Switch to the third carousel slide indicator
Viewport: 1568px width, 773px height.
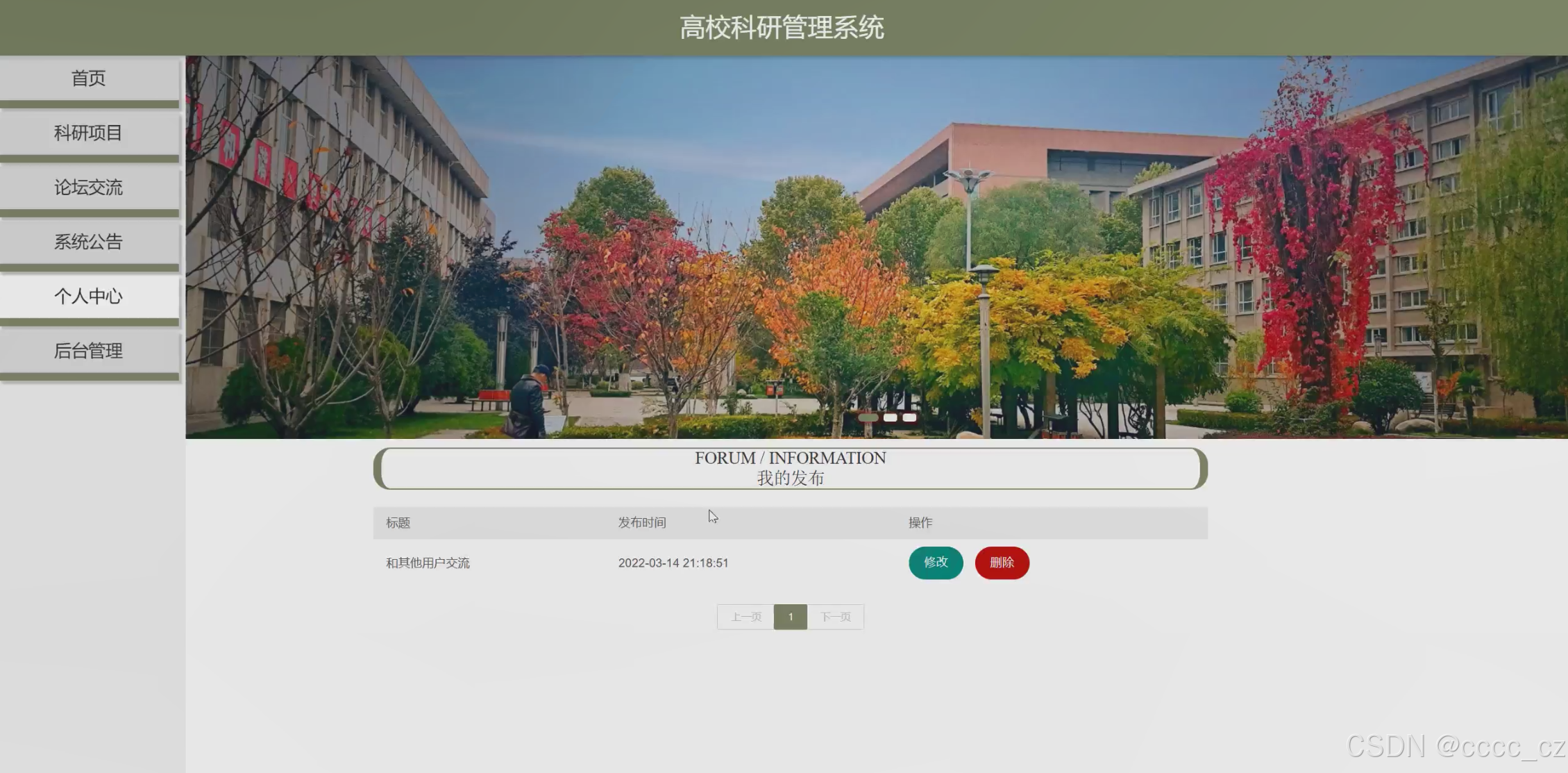point(909,417)
